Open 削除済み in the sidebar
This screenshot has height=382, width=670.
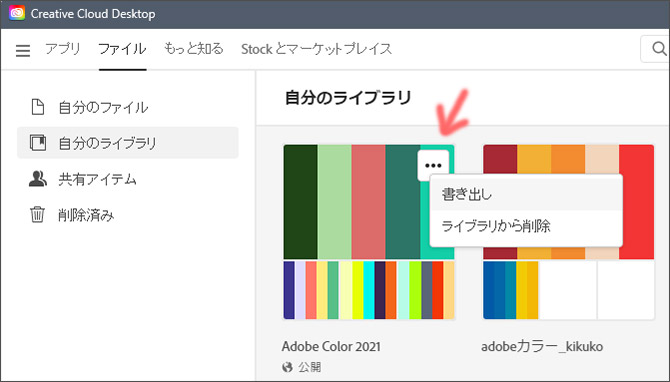click(128, 215)
